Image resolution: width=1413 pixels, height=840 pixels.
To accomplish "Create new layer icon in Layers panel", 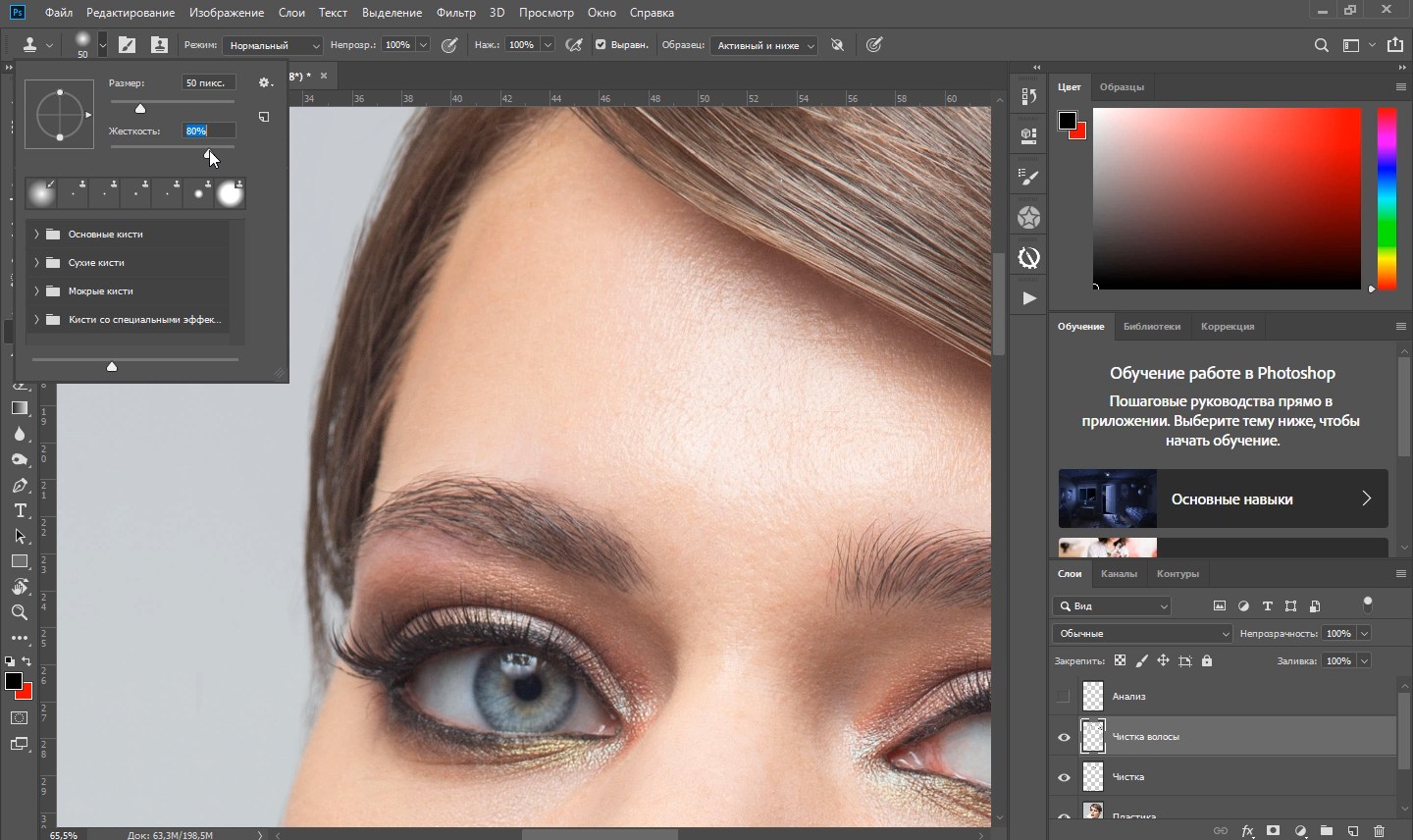I will point(1353,831).
